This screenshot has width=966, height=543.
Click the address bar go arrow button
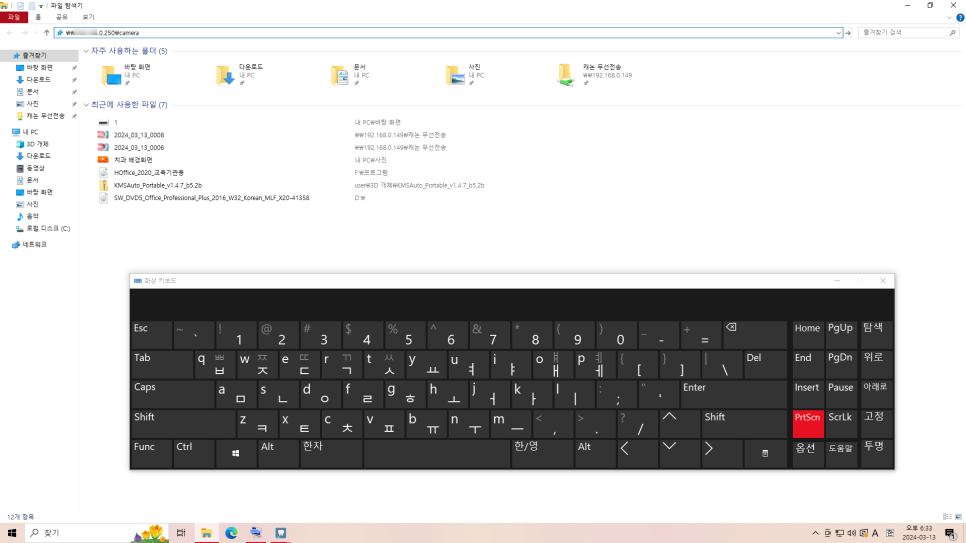click(x=848, y=33)
